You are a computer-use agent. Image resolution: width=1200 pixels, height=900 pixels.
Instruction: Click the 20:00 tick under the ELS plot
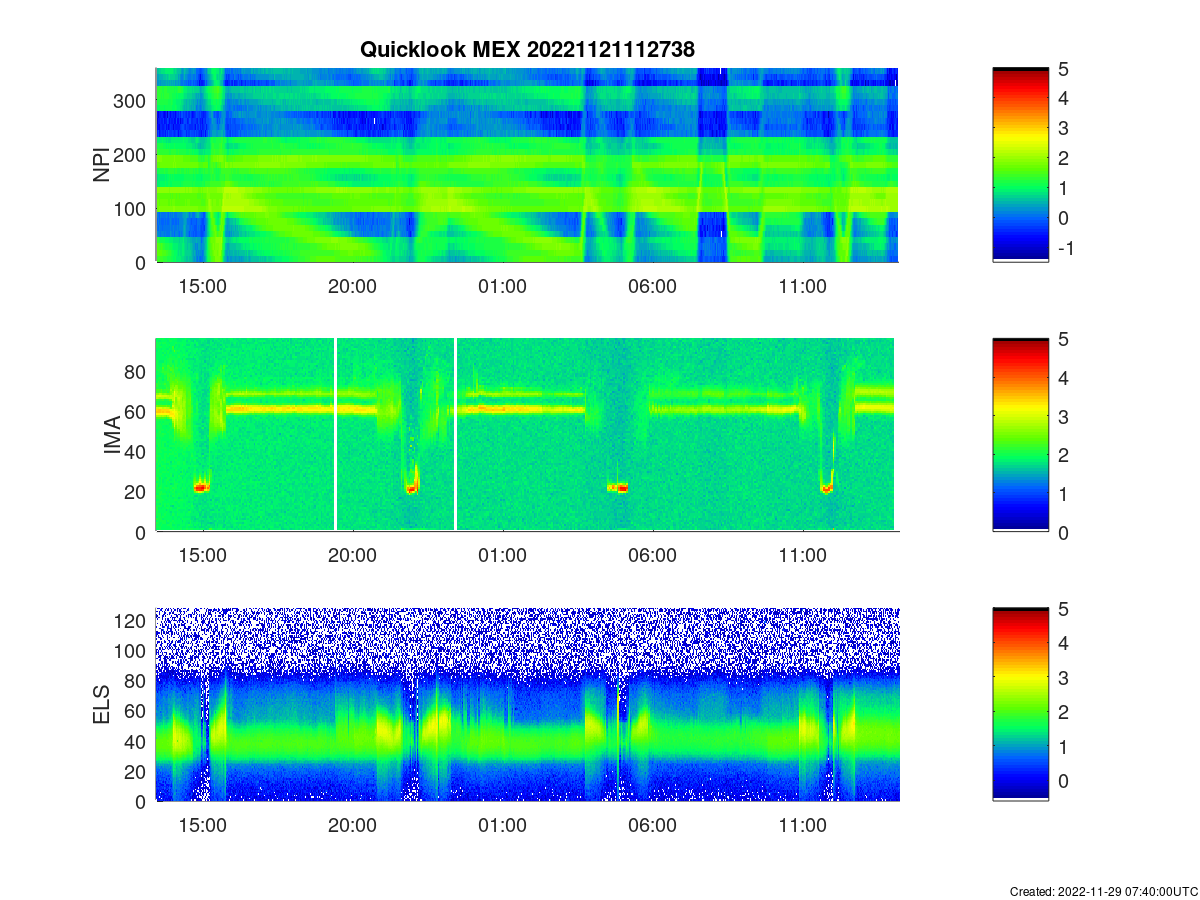[x=353, y=826]
